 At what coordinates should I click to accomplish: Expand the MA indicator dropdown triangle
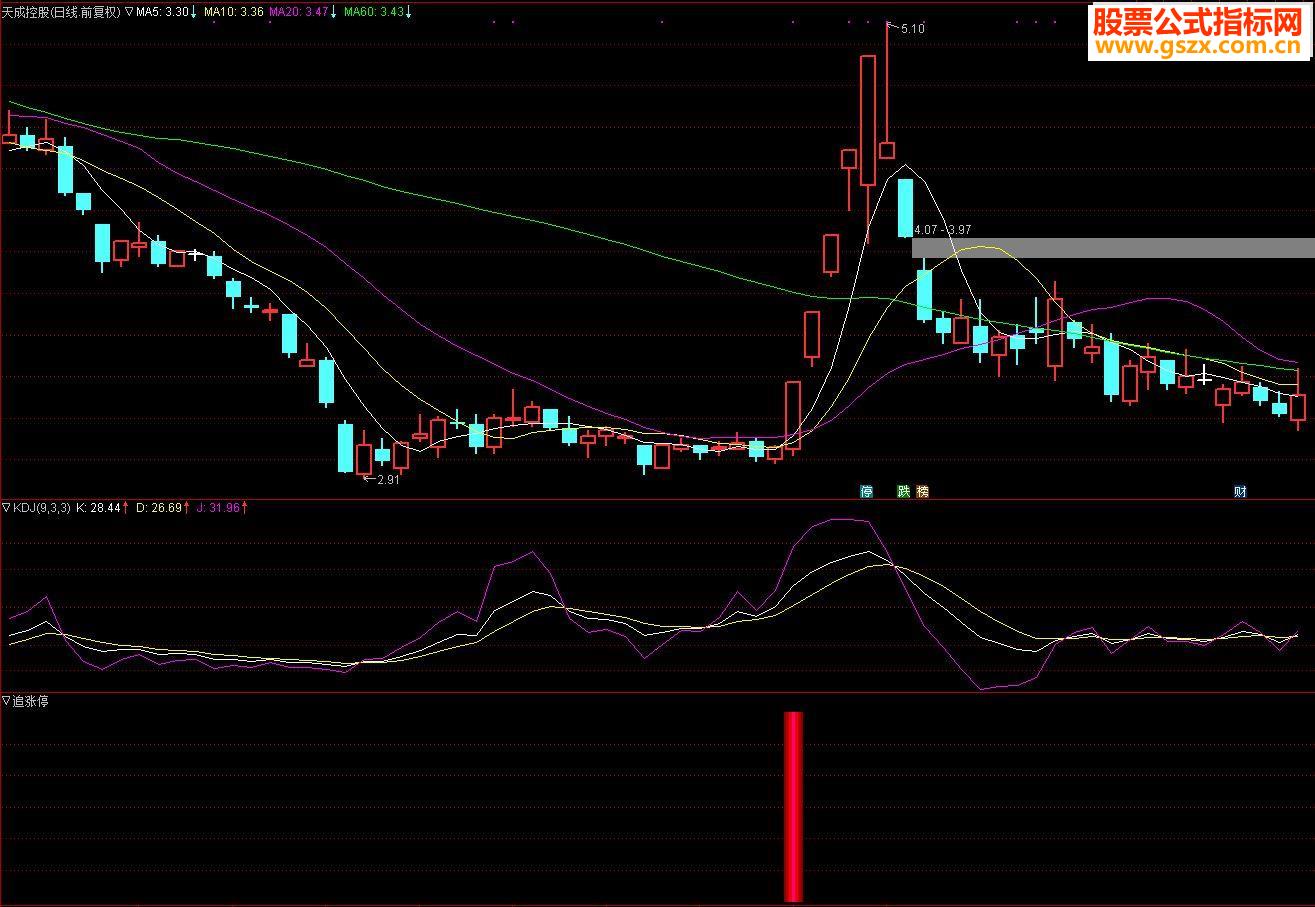tap(129, 13)
